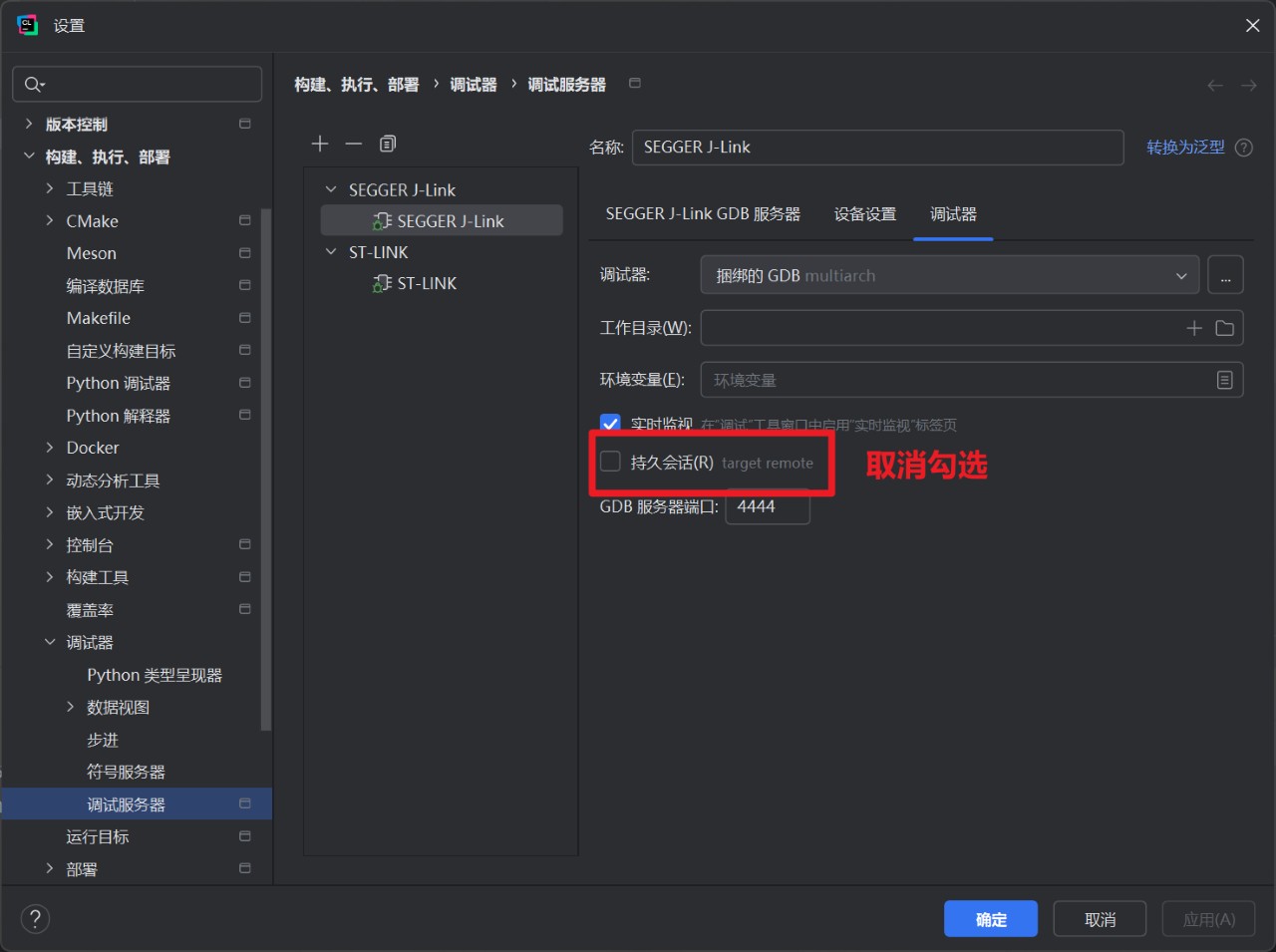Click the project-scope icon on the 覆盖率 row
1276x952 pixels.
pyautogui.click(x=245, y=609)
